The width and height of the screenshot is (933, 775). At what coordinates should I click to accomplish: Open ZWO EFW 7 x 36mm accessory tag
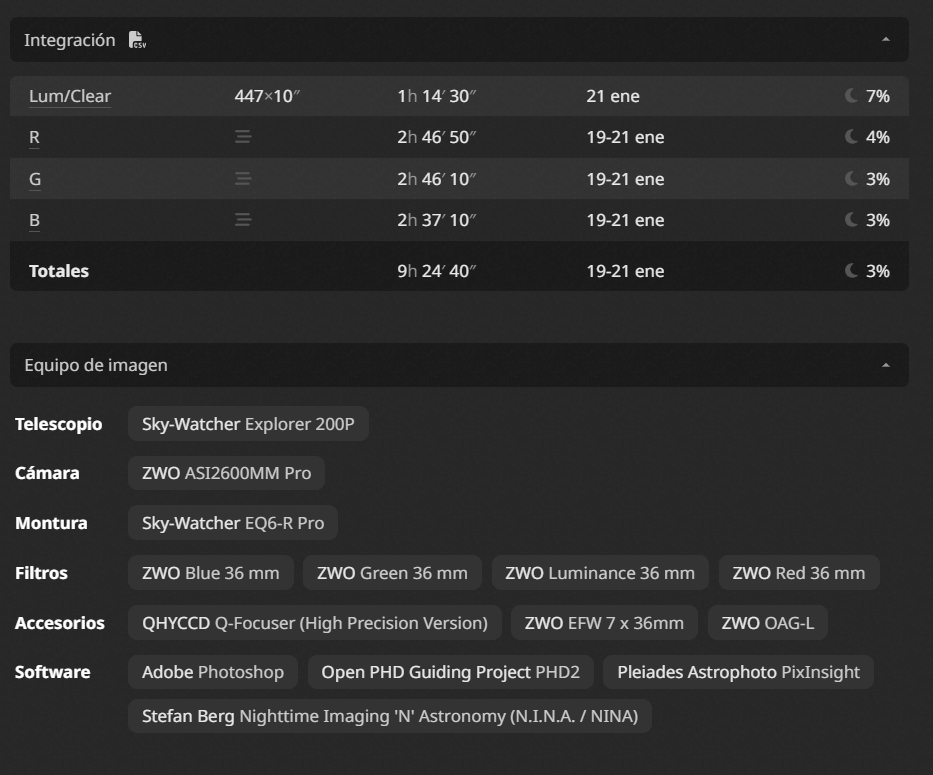pyautogui.click(x=604, y=623)
